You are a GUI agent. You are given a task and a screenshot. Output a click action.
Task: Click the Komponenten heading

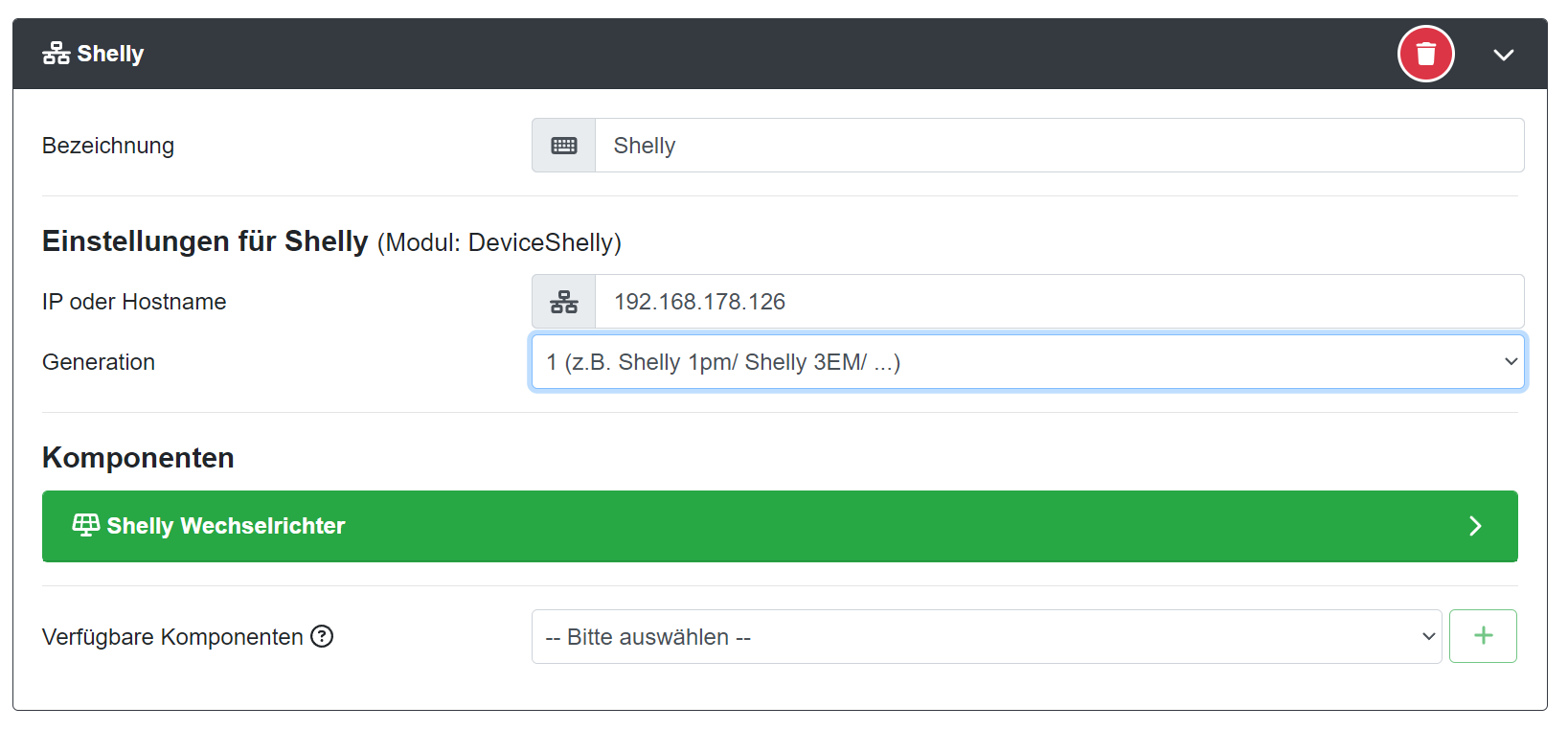point(138,458)
